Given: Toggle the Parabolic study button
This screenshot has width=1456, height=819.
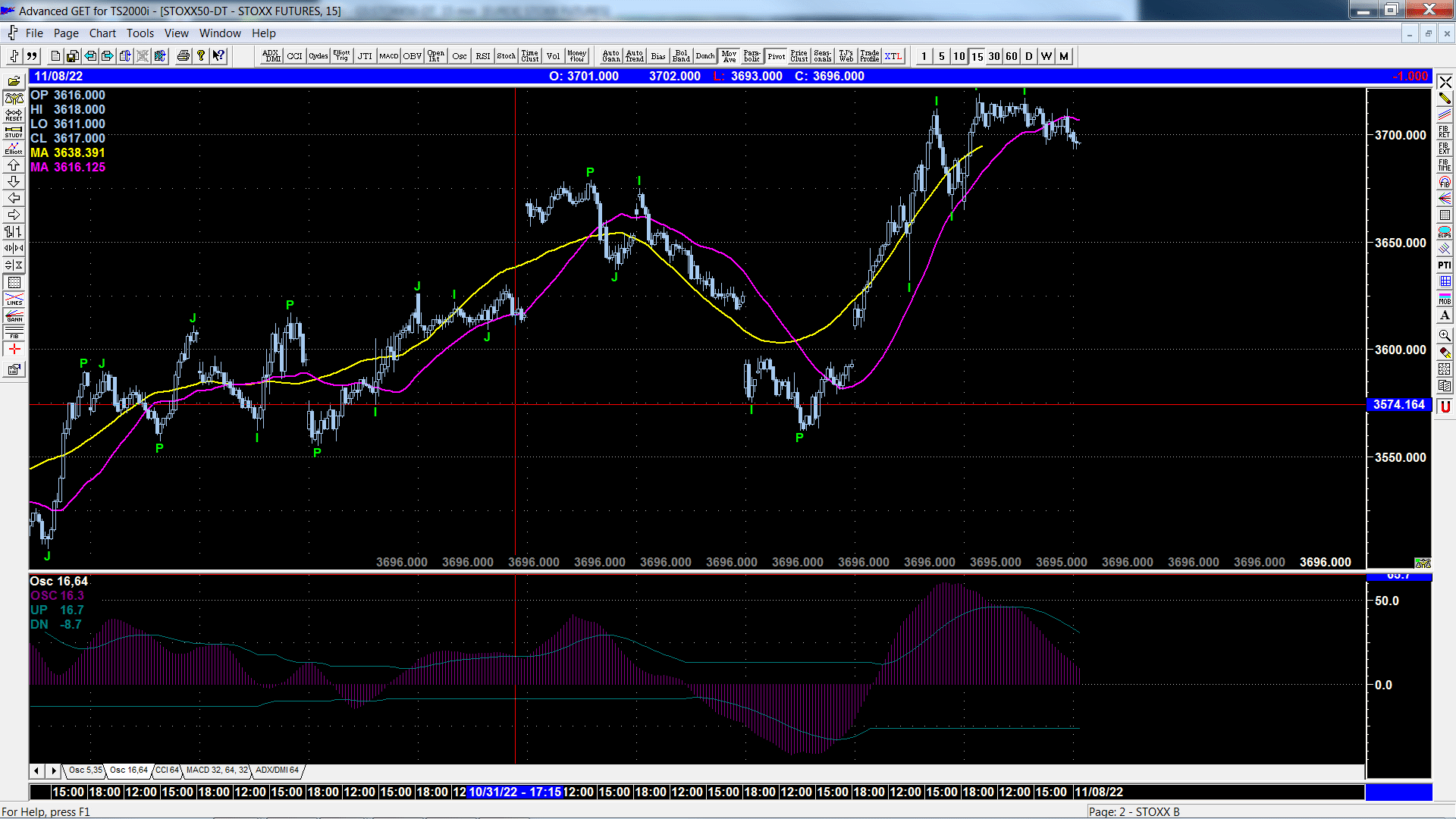Looking at the screenshot, I should [x=752, y=56].
